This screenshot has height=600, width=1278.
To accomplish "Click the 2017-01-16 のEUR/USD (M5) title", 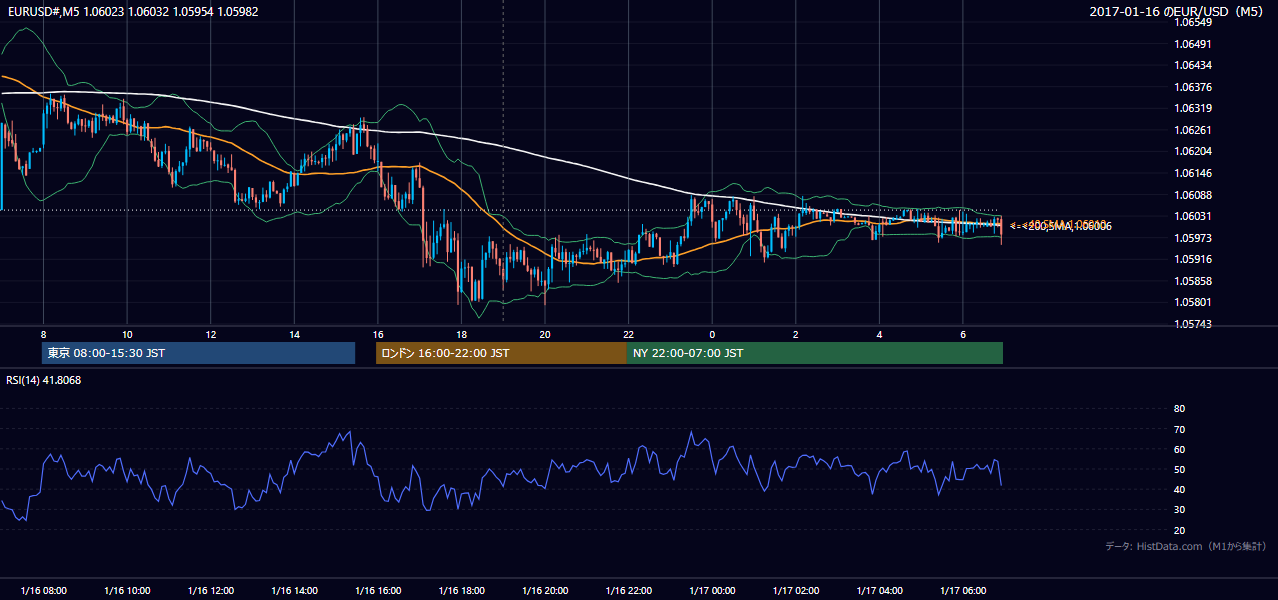I will pyautogui.click(x=1178, y=12).
